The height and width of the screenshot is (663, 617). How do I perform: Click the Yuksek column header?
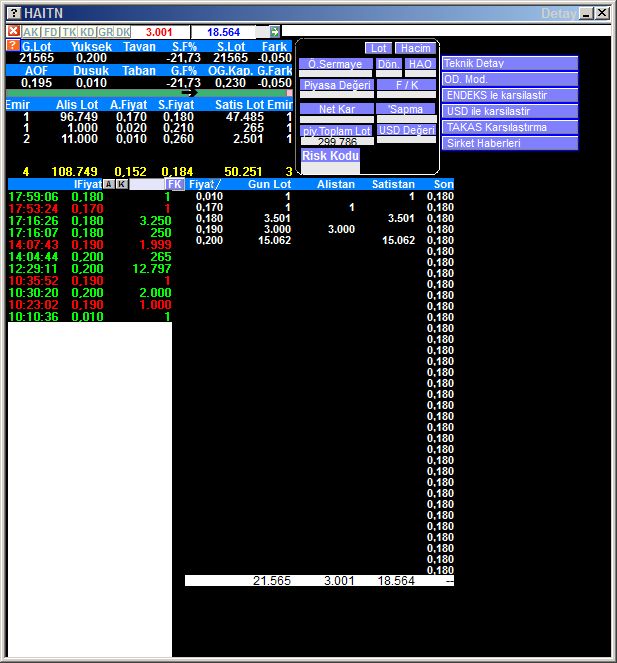coord(91,46)
